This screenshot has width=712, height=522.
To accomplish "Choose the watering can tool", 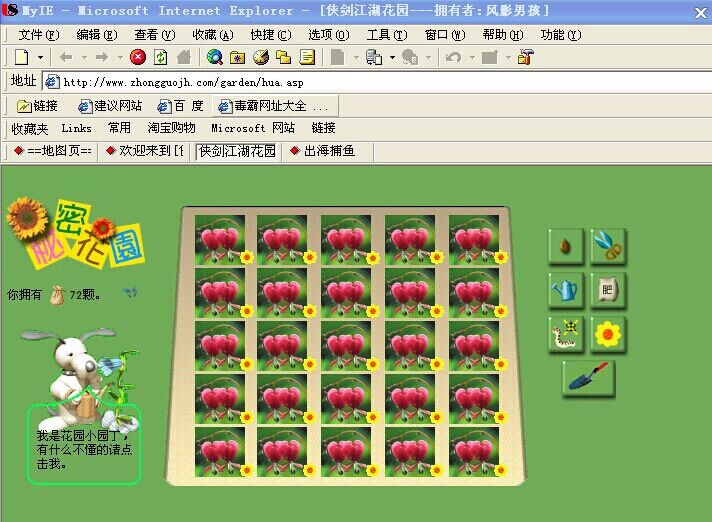I will coord(565,291).
